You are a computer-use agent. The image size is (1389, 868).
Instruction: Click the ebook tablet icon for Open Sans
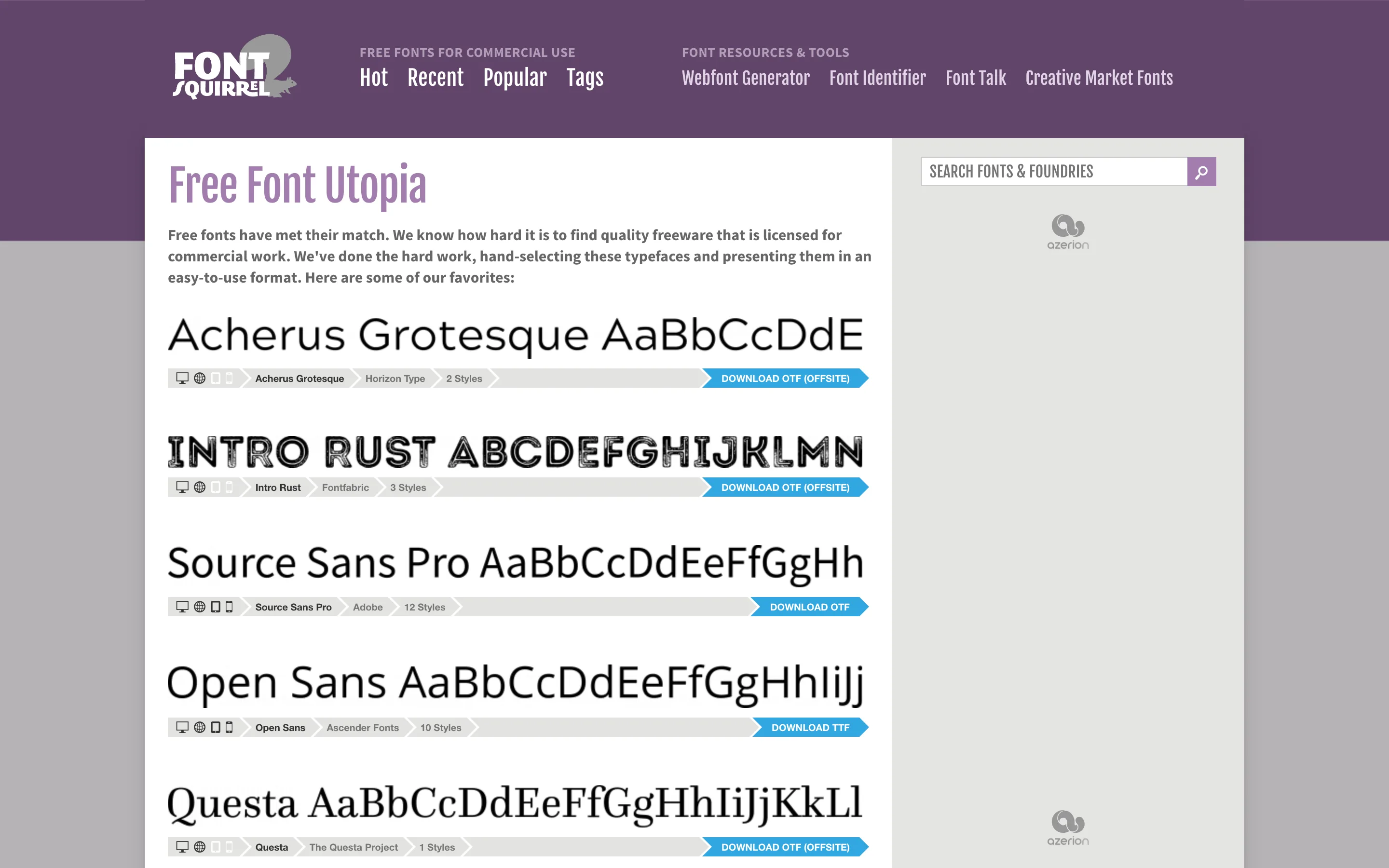tap(216, 727)
